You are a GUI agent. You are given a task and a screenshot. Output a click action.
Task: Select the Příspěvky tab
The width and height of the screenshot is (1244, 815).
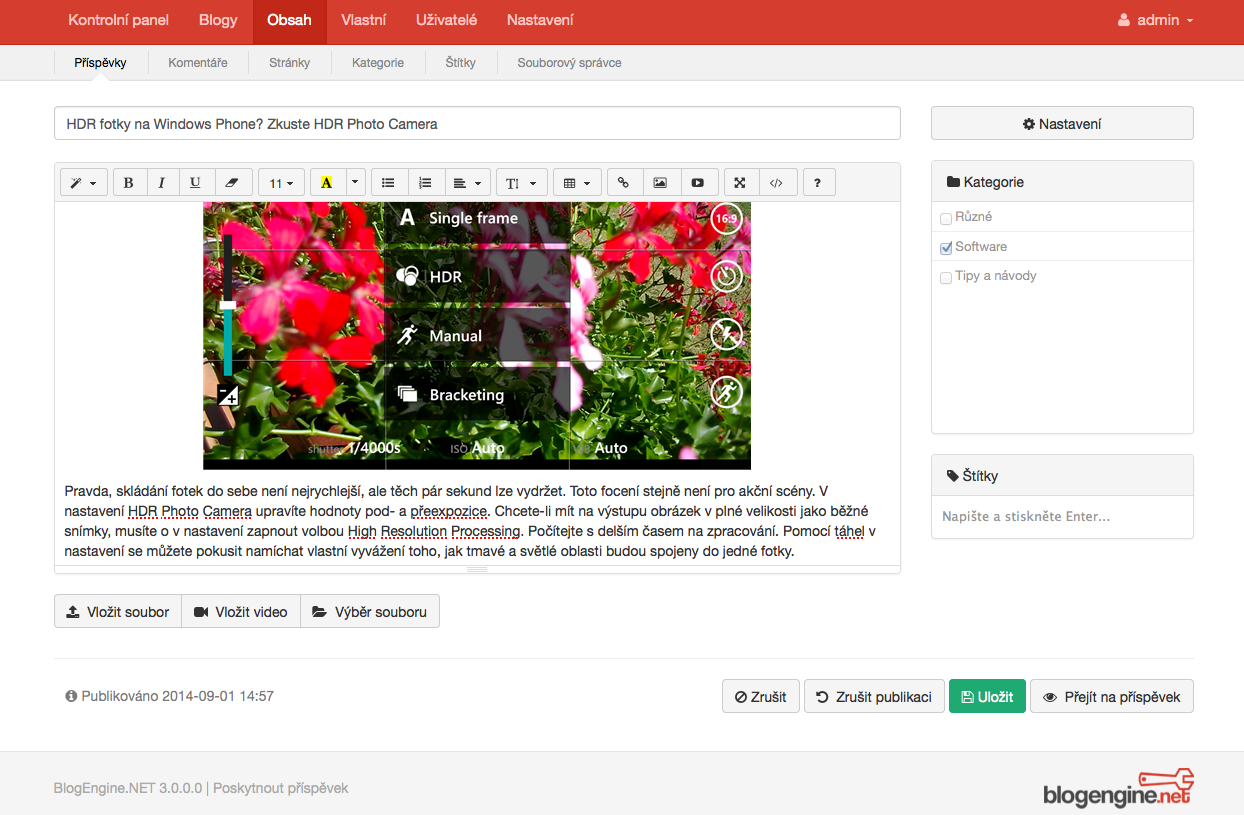[x=100, y=62]
